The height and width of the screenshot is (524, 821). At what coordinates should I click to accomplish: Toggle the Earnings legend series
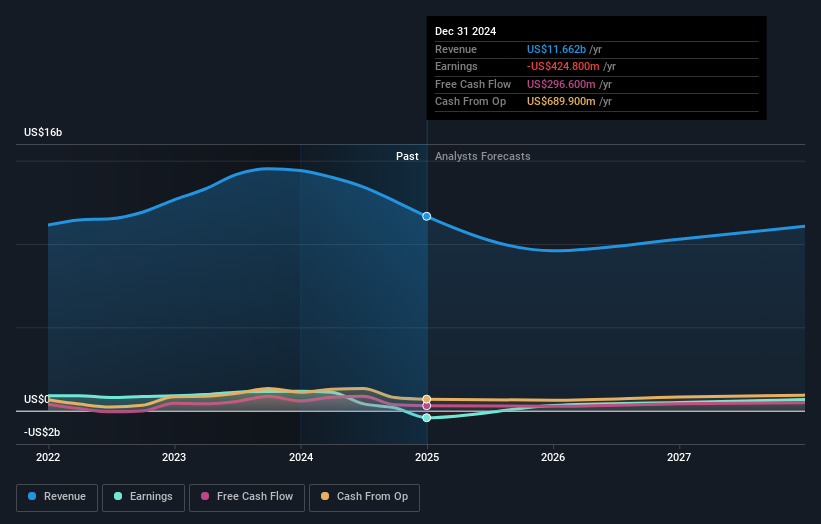[x=143, y=497]
